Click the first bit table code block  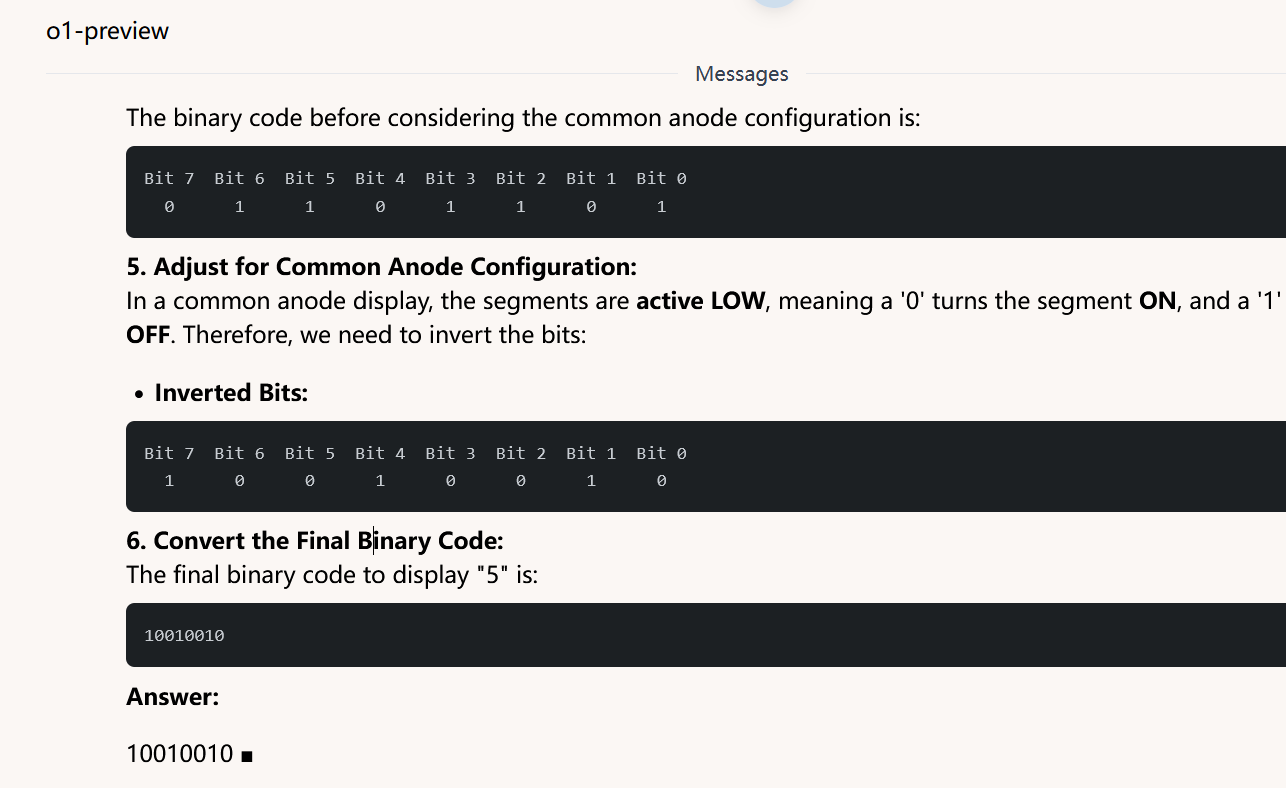click(x=706, y=192)
